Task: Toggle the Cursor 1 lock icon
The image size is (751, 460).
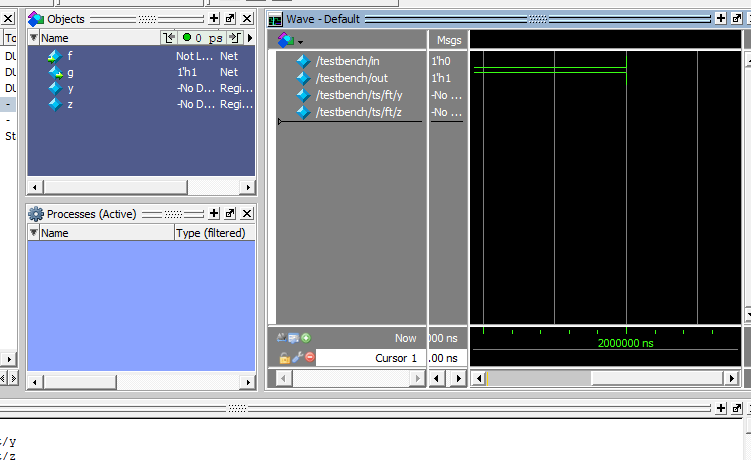Action: (x=284, y=358)
